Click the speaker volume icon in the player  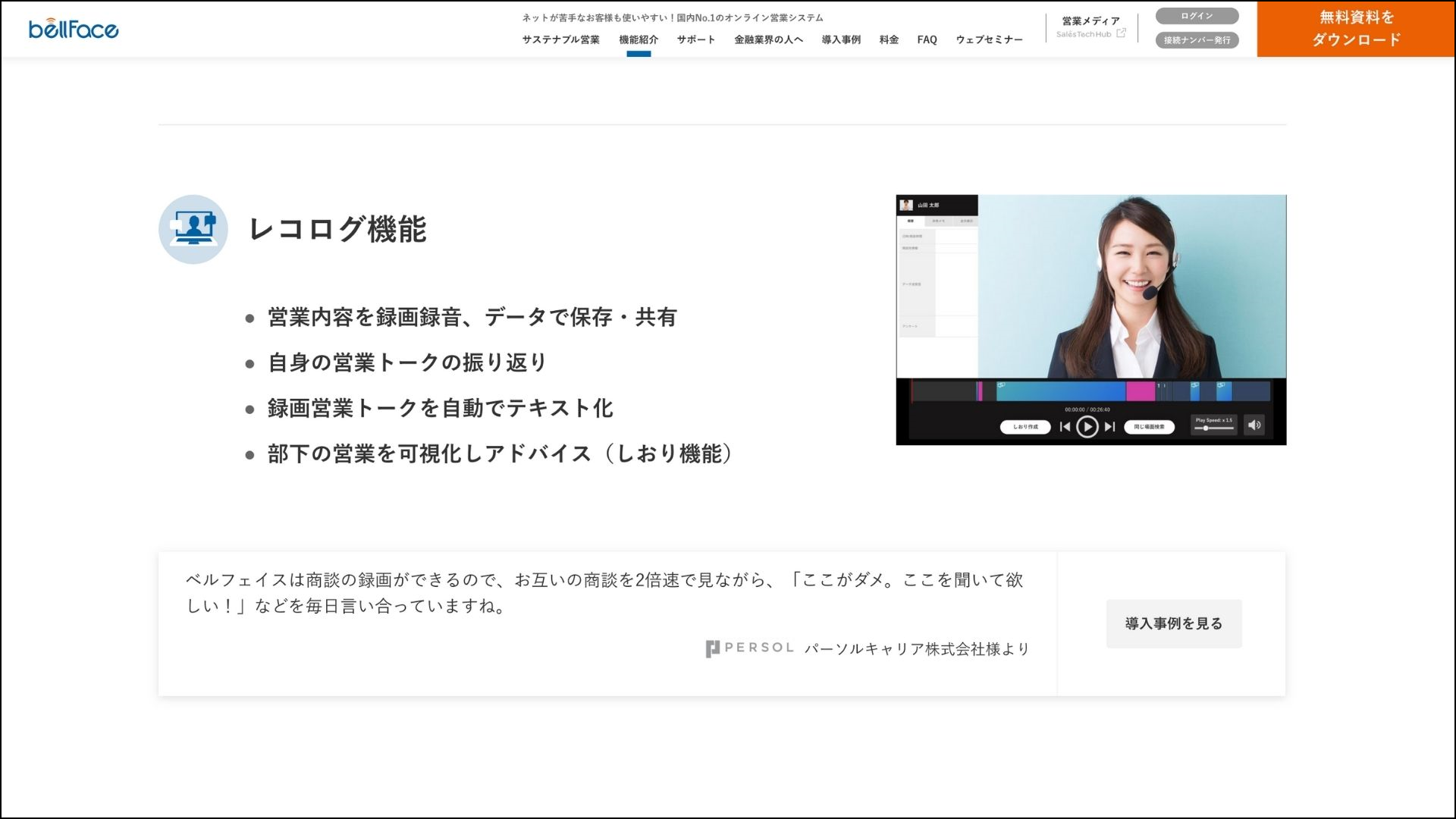point(1256,425)
